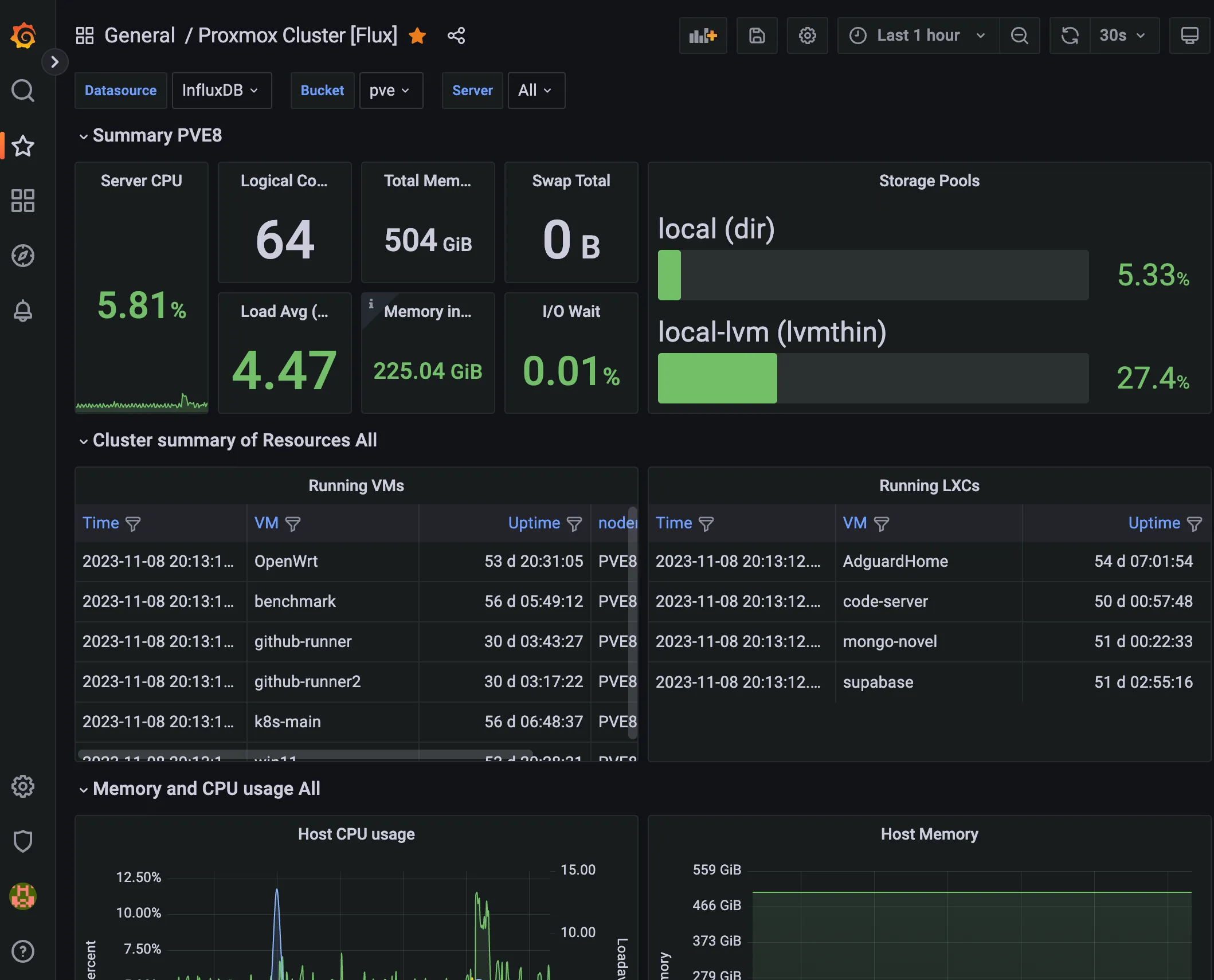Open the pve bucket dropdown

pyautogui.click(x=391, y=91)
